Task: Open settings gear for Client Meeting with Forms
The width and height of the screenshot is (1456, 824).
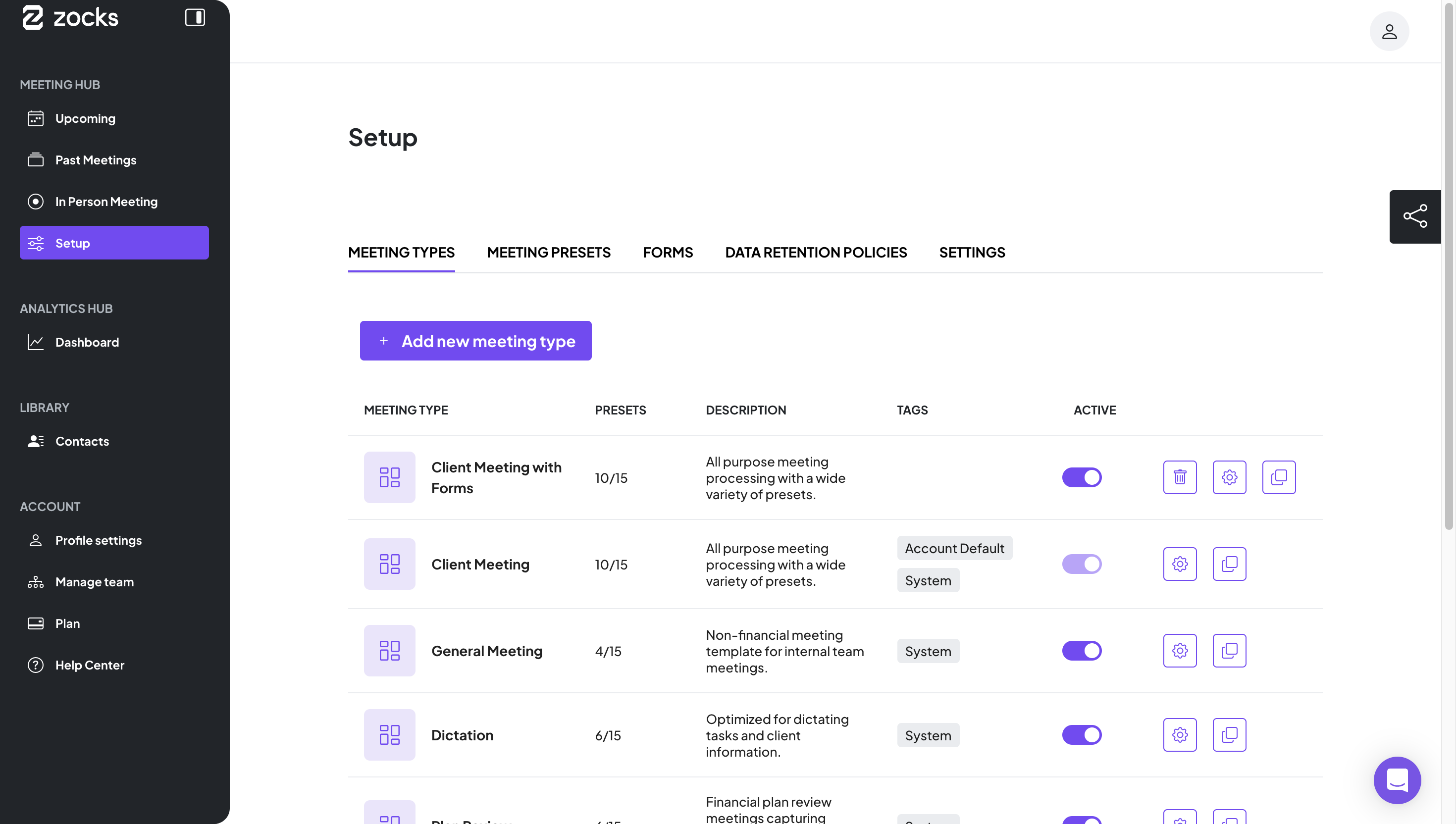Action: 1229,477
